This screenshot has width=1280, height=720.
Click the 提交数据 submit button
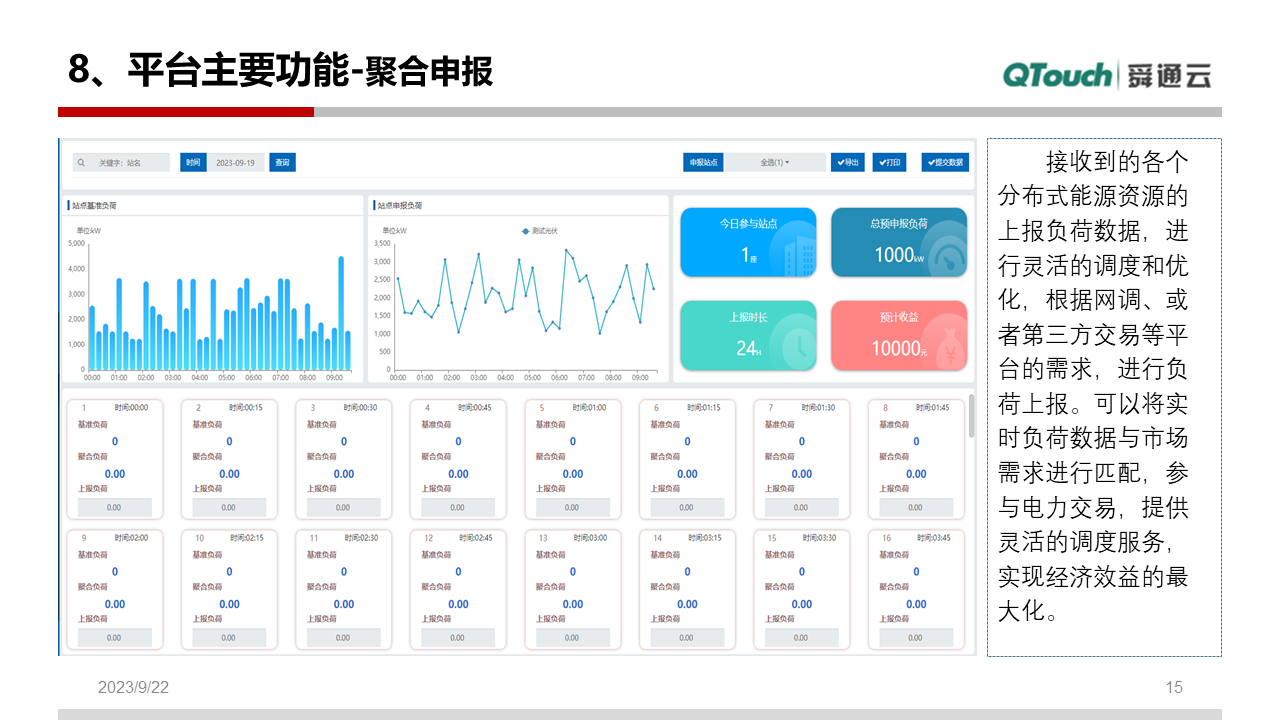click(944, 162)
